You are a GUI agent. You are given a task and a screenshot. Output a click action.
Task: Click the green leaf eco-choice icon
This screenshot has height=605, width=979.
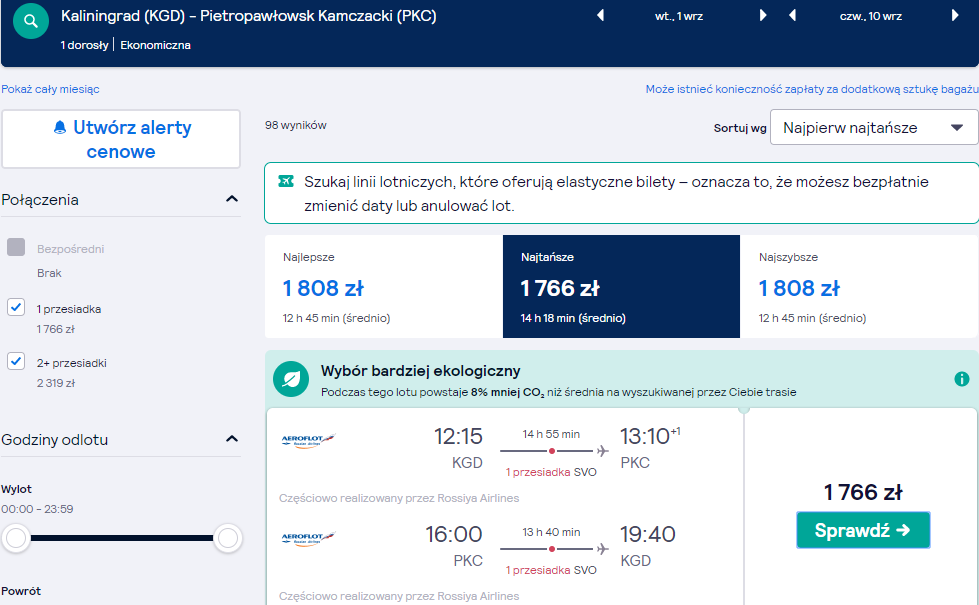pyautogui.click(x=291, y=379)
